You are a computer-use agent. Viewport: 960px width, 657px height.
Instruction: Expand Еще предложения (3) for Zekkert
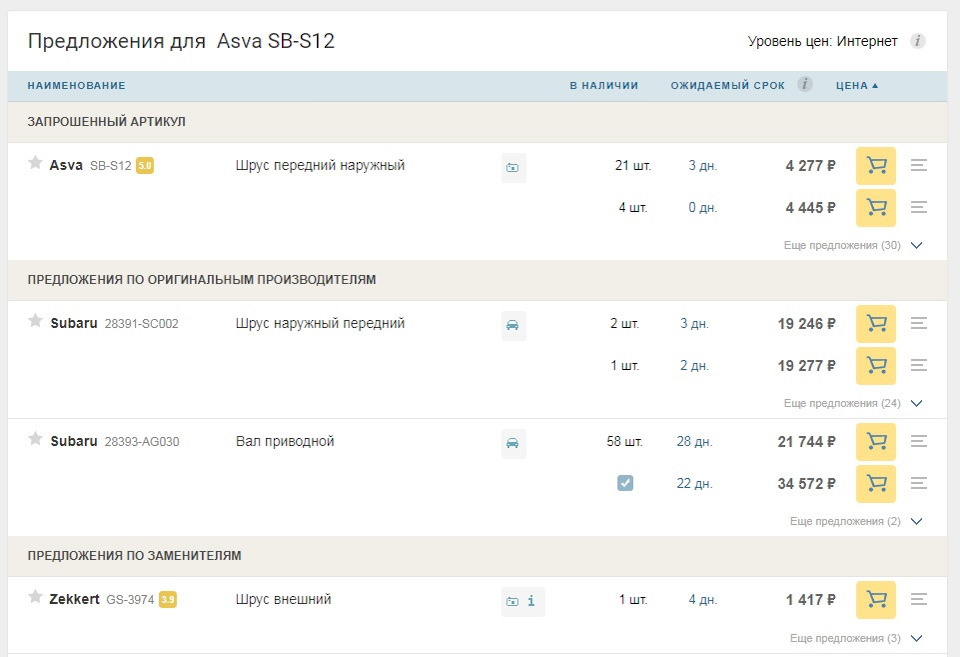pos(856,639)
